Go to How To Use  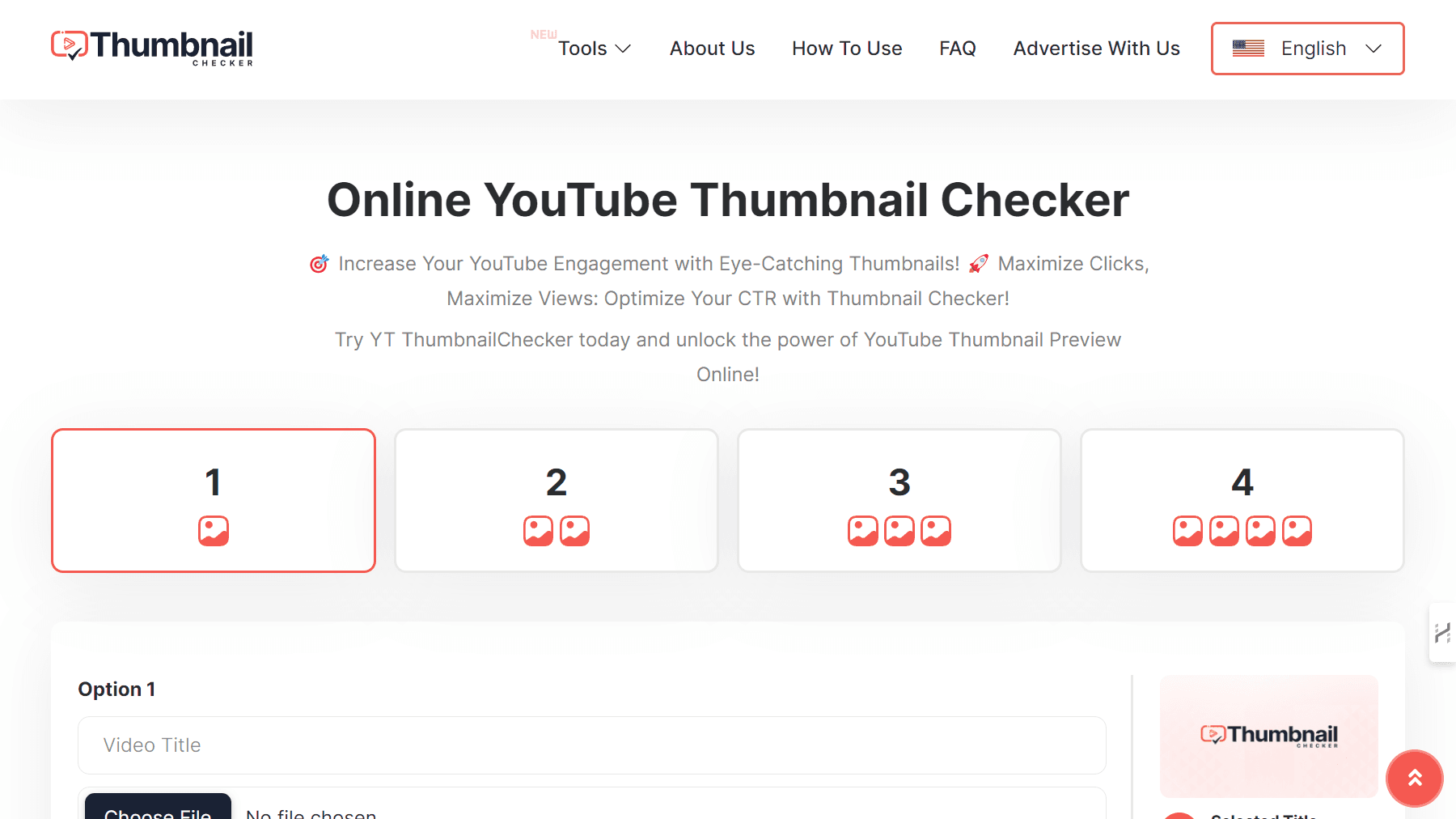coord(847,49)
